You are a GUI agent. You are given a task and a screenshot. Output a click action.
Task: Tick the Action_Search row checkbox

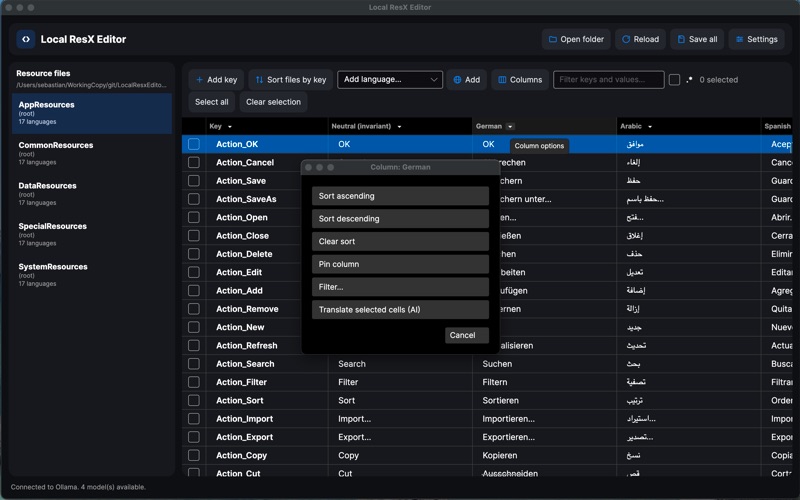point(194,364)
